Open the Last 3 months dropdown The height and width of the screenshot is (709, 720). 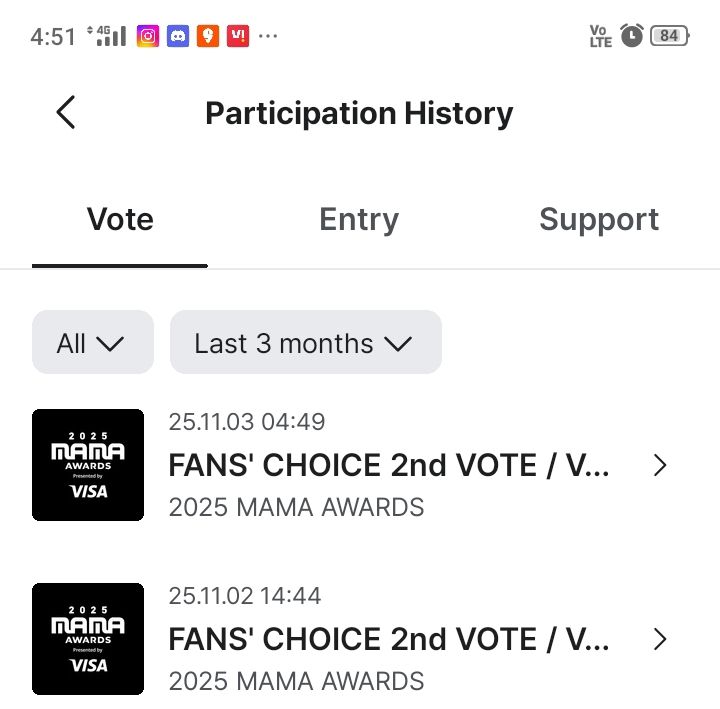point(305,343)
